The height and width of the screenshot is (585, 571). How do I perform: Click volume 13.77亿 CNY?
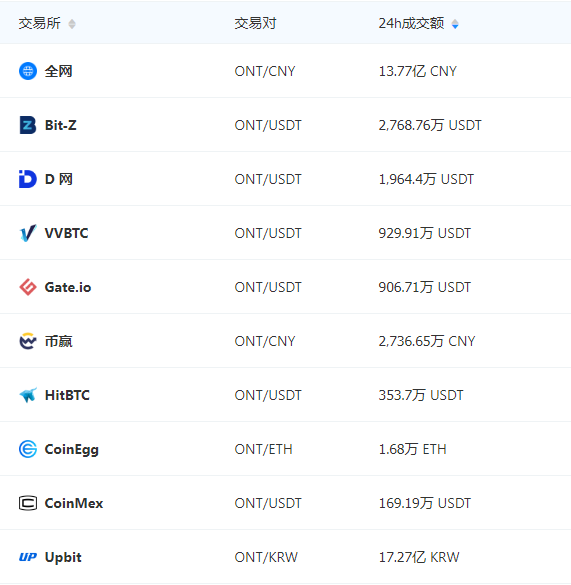click(418, 71)
